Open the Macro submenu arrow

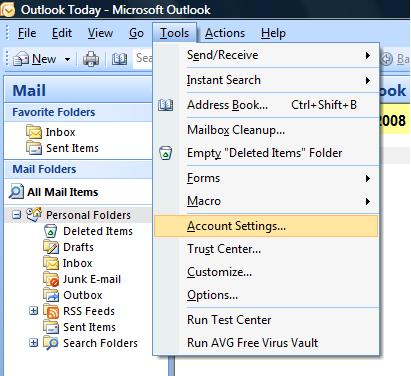(368, 201)
